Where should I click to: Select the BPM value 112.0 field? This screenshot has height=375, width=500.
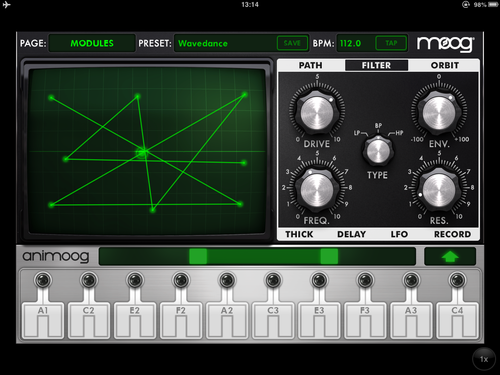click(355, 43)
